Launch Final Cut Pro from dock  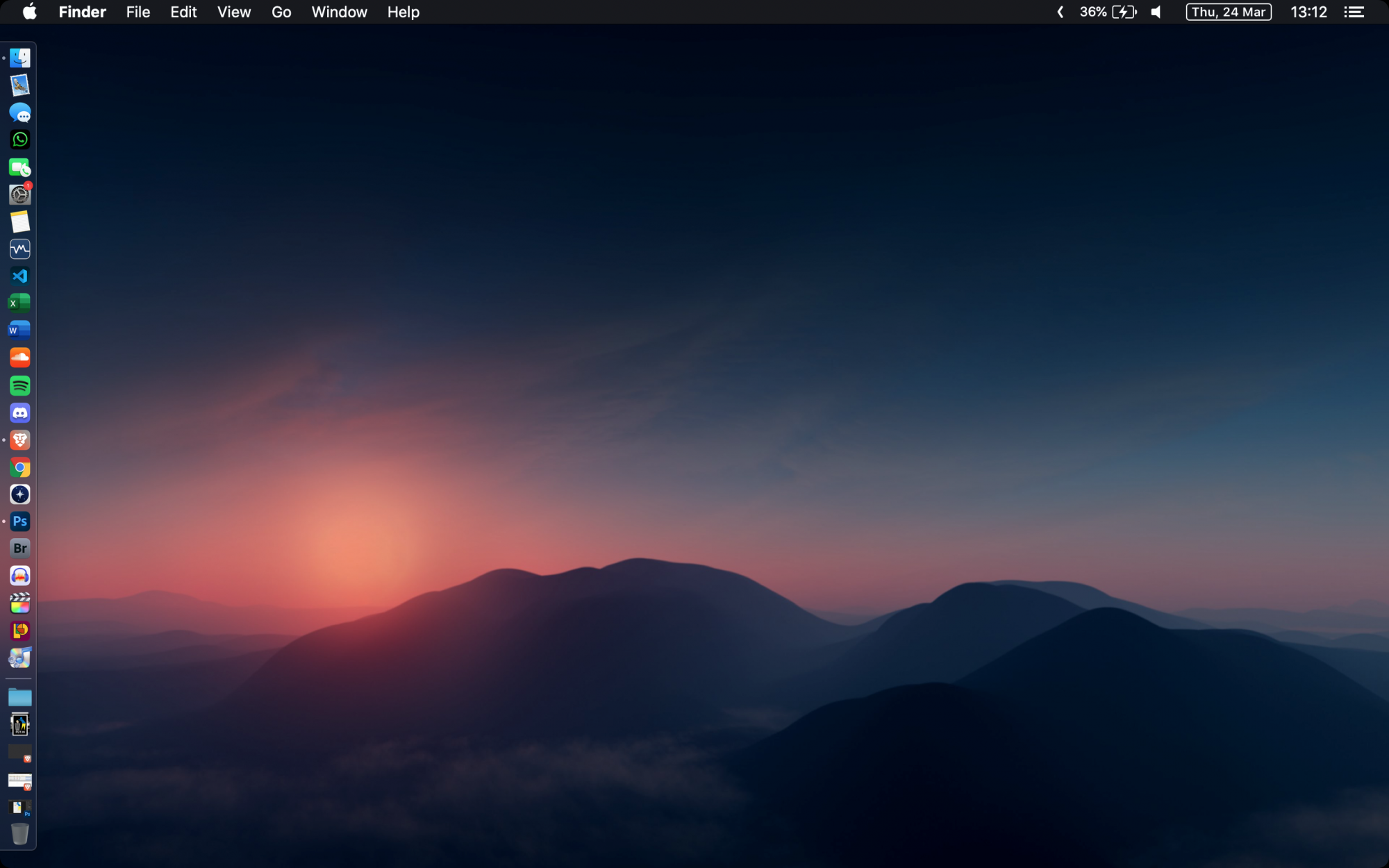[x=20, y=603]
